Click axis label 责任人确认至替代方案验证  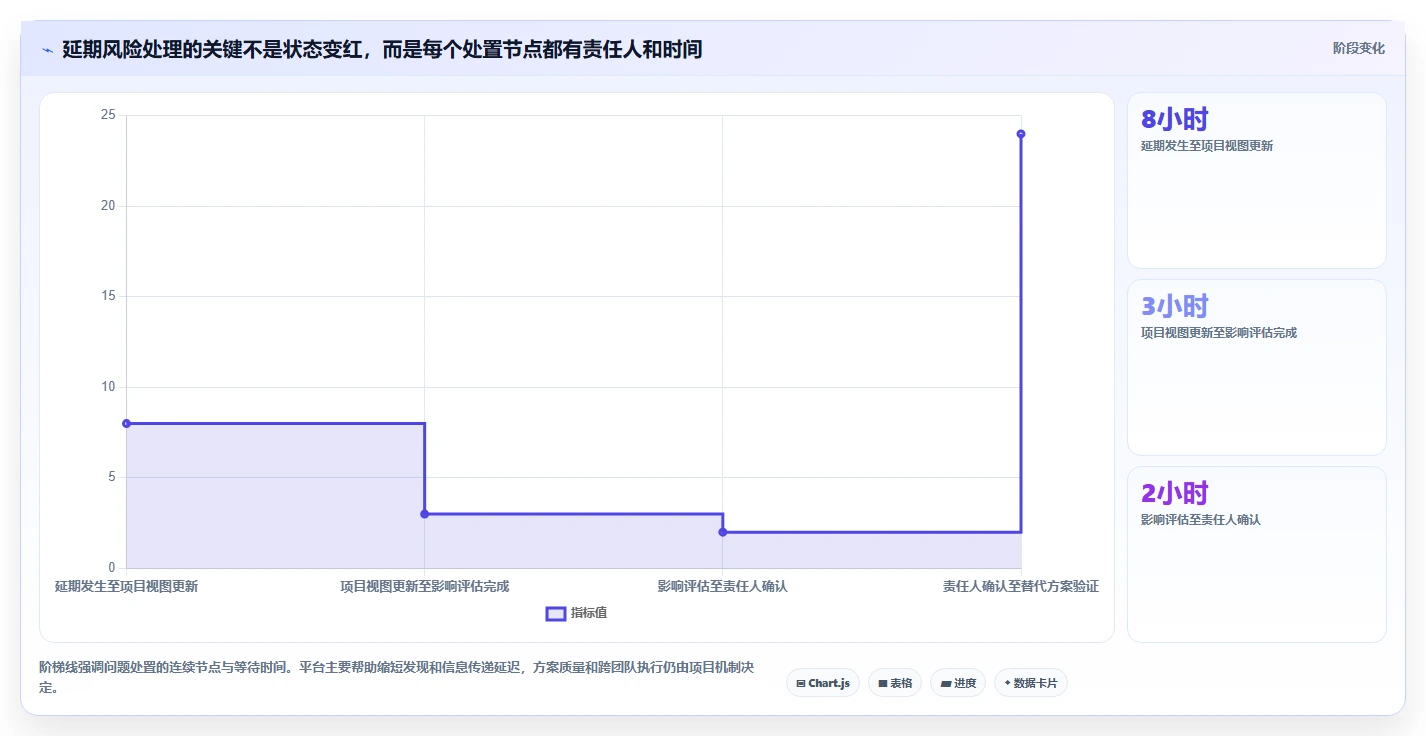pyautogui.click(x=1021, y=587)
